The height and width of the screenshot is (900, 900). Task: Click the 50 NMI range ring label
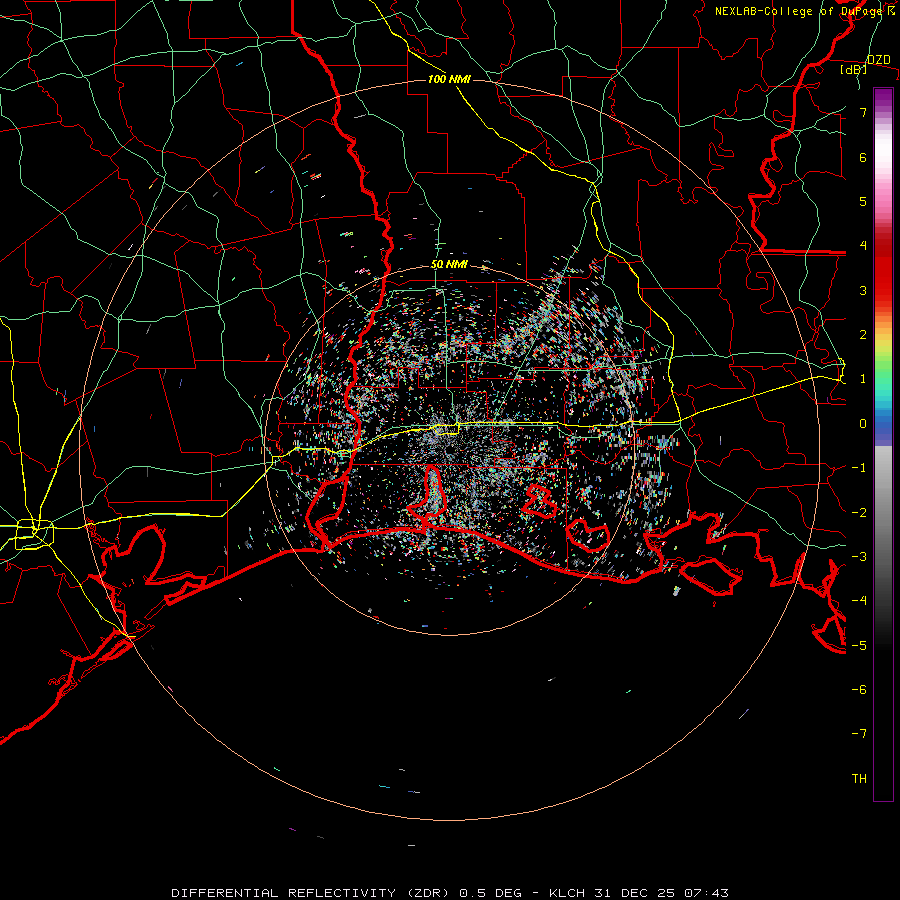(x=449, y=265)
